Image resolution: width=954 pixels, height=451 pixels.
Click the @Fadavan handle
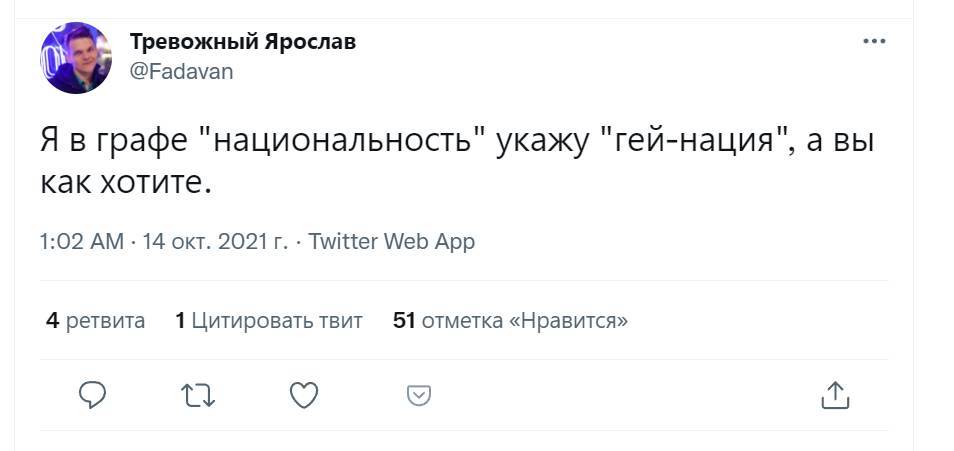coord(181,72)
